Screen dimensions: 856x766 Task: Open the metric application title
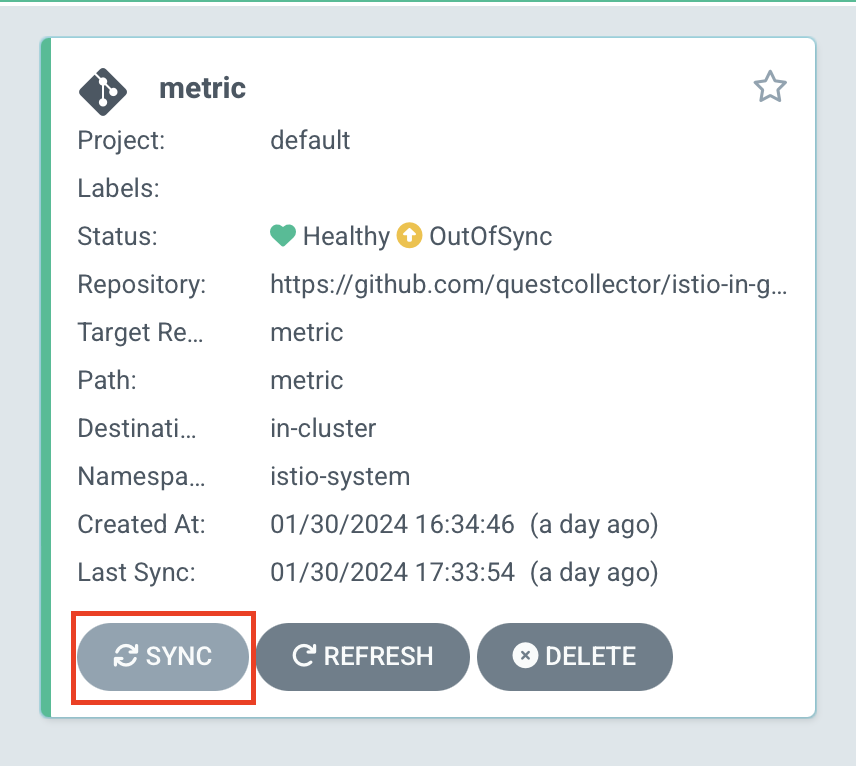(x=202, y=88)
